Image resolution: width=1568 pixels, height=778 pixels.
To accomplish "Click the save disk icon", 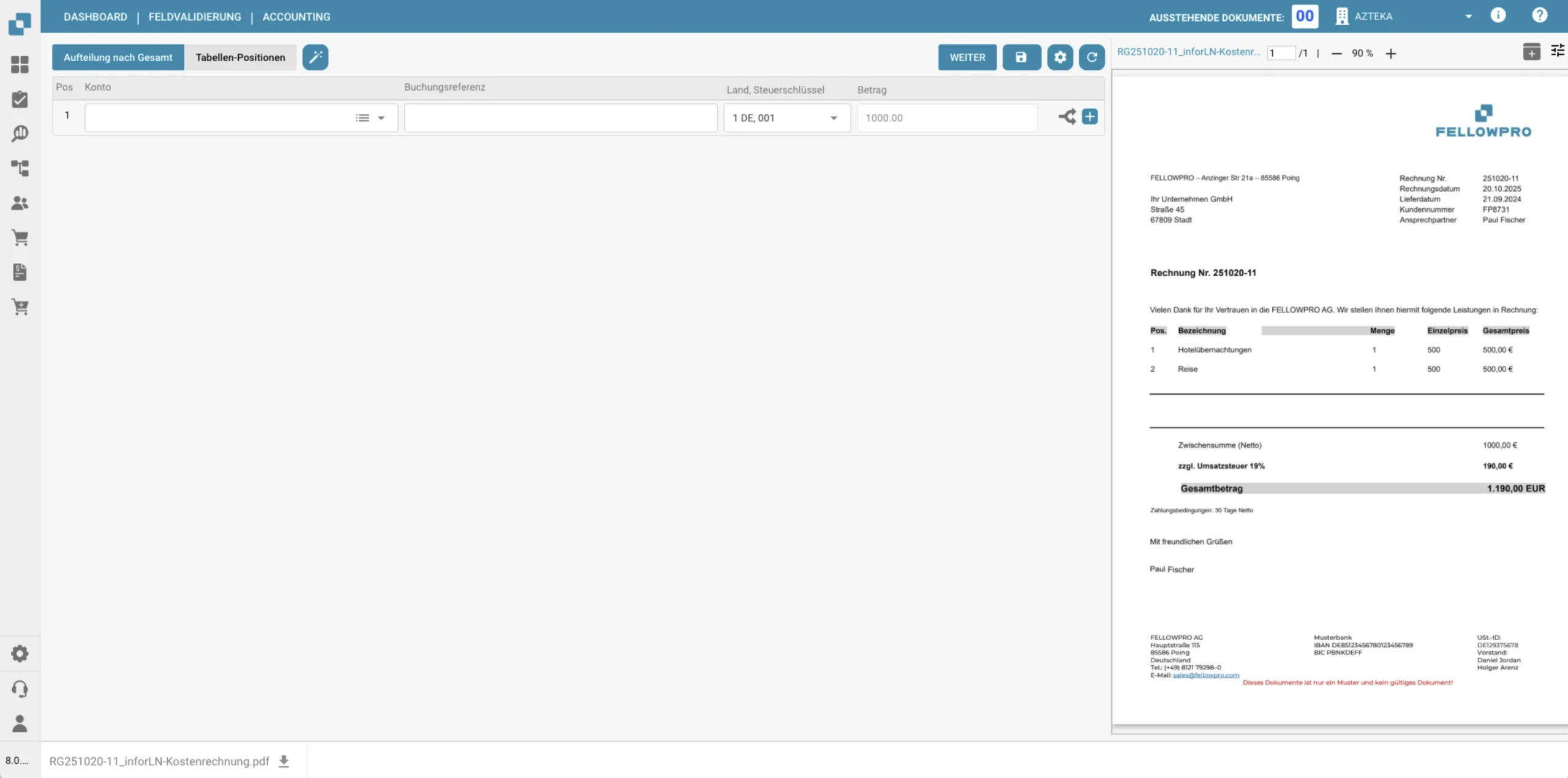I will (x=1021, y=57).
